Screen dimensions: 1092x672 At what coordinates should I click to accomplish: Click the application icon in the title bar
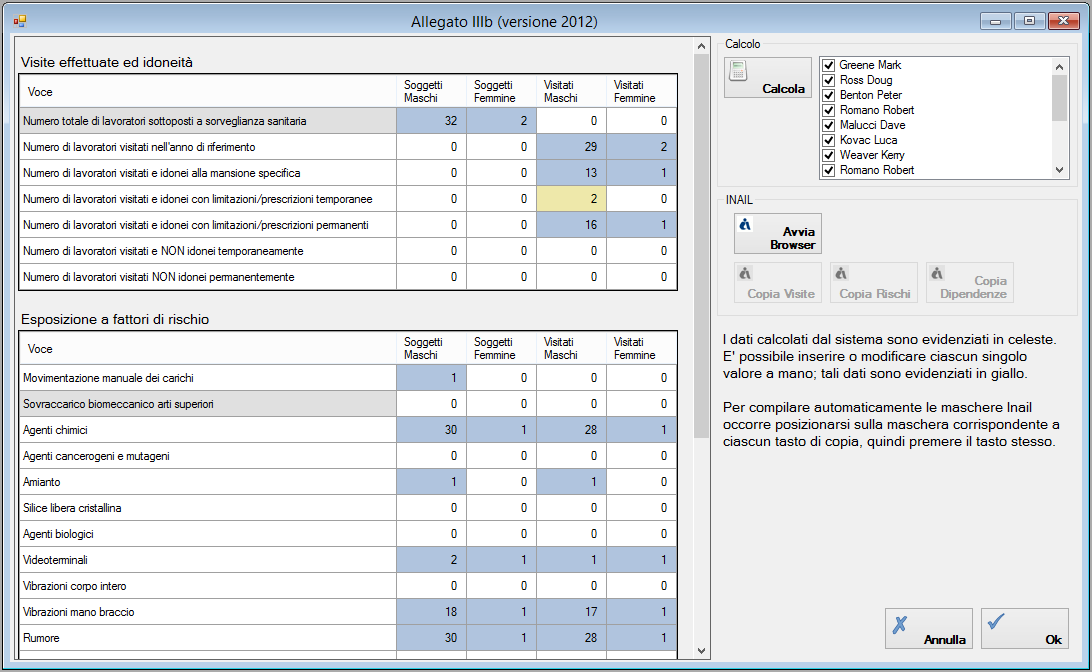[x=20, y=22]
